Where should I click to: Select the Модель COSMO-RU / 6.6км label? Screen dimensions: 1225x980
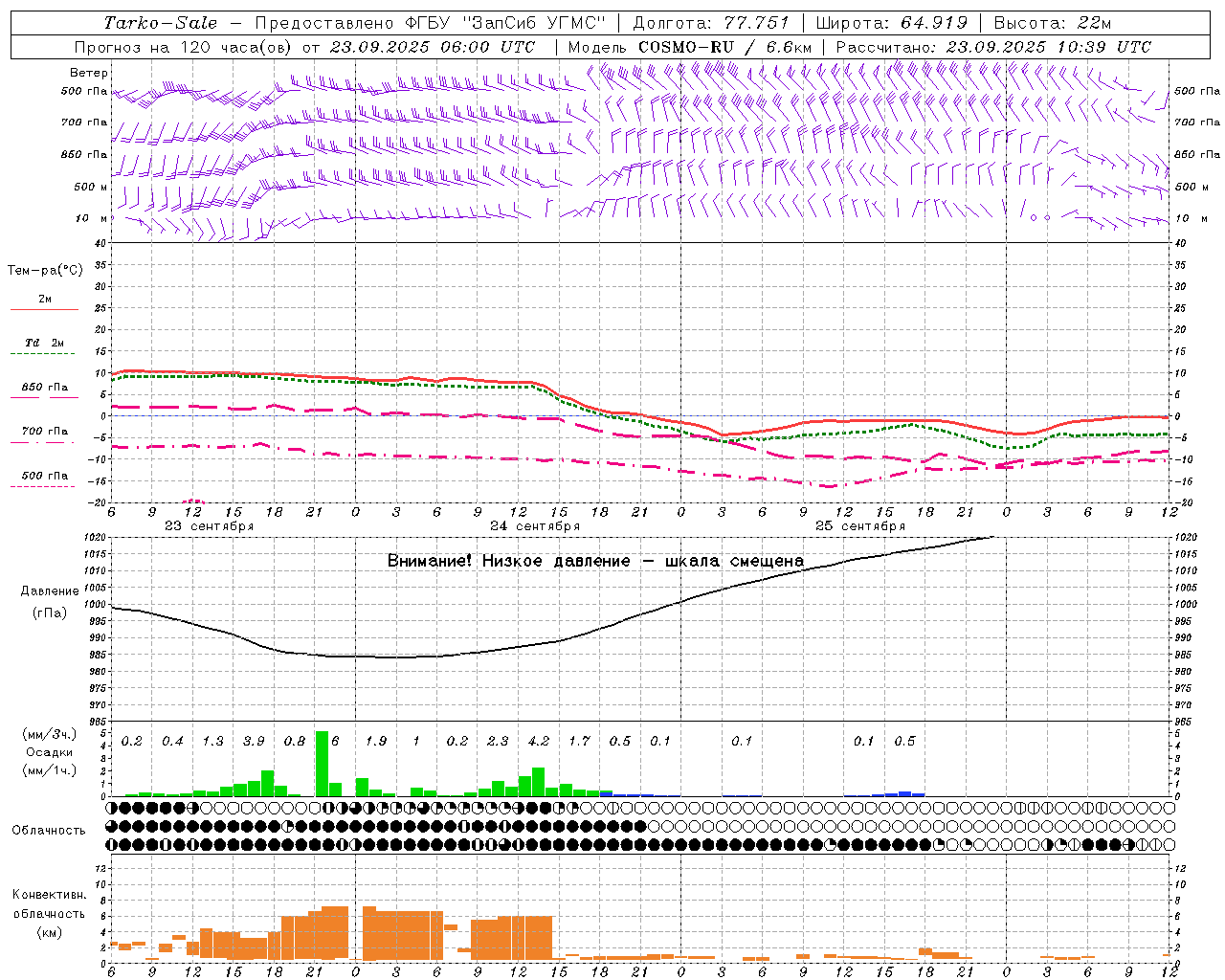pyautogui.click(x=689, y=47)
